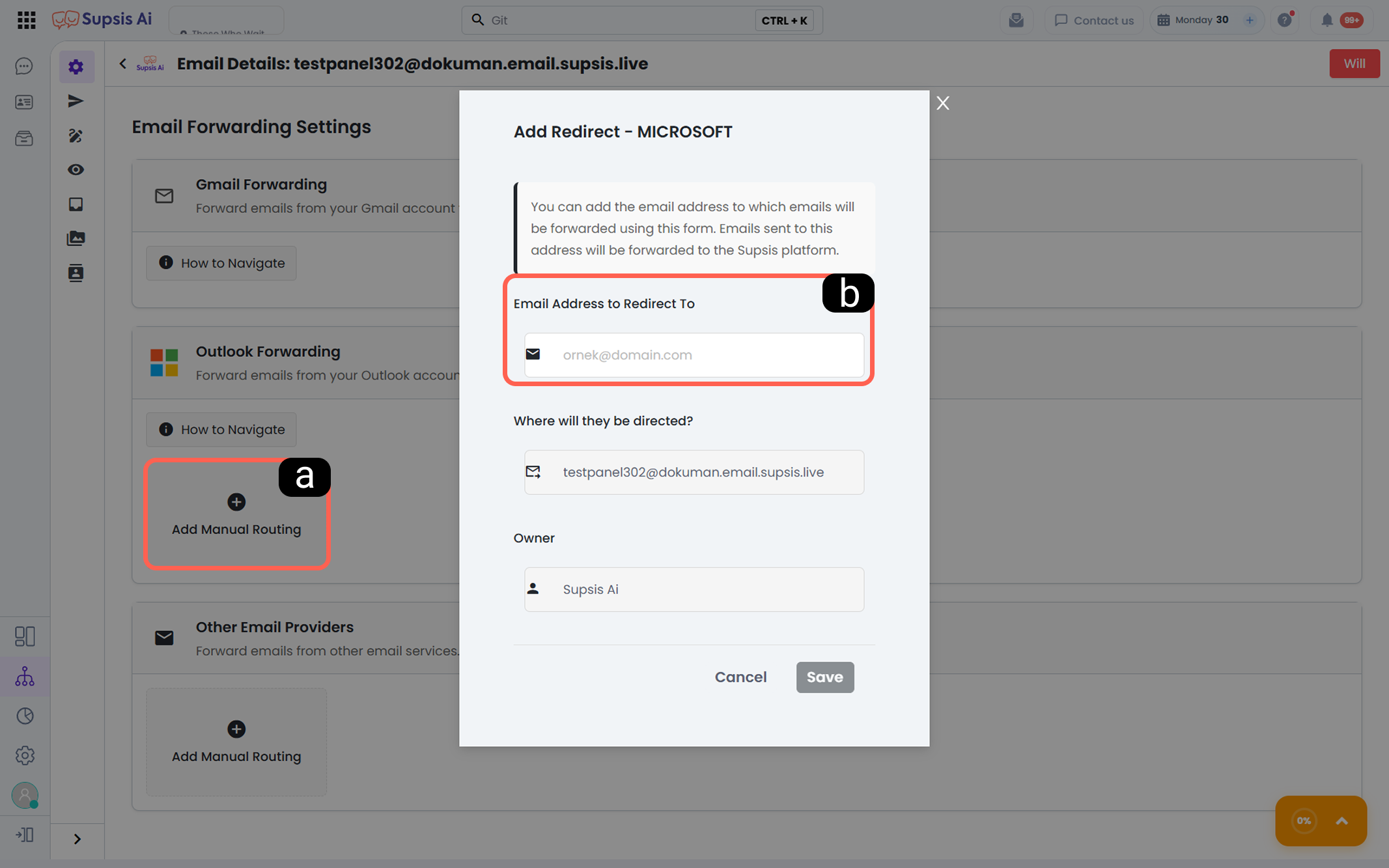Image resolution: width=1389 pixels, height=868 pixels.
Task: Click the "Add Redirect - MICROSOFT" title
Action: (623, 132)
